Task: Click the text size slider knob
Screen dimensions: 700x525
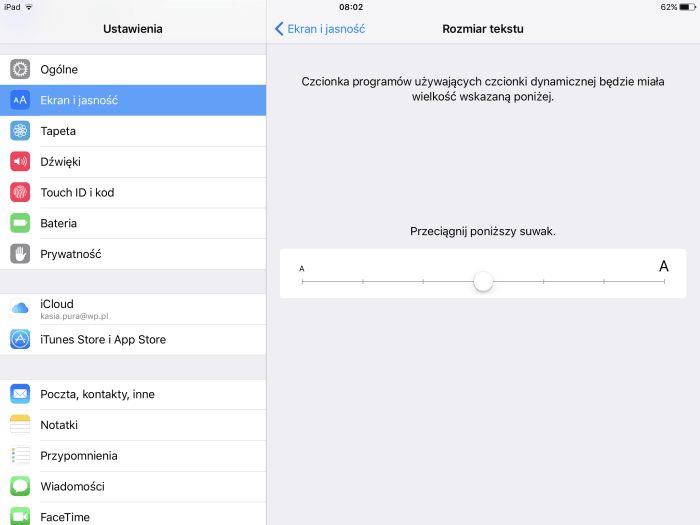Action: (483, 282)
